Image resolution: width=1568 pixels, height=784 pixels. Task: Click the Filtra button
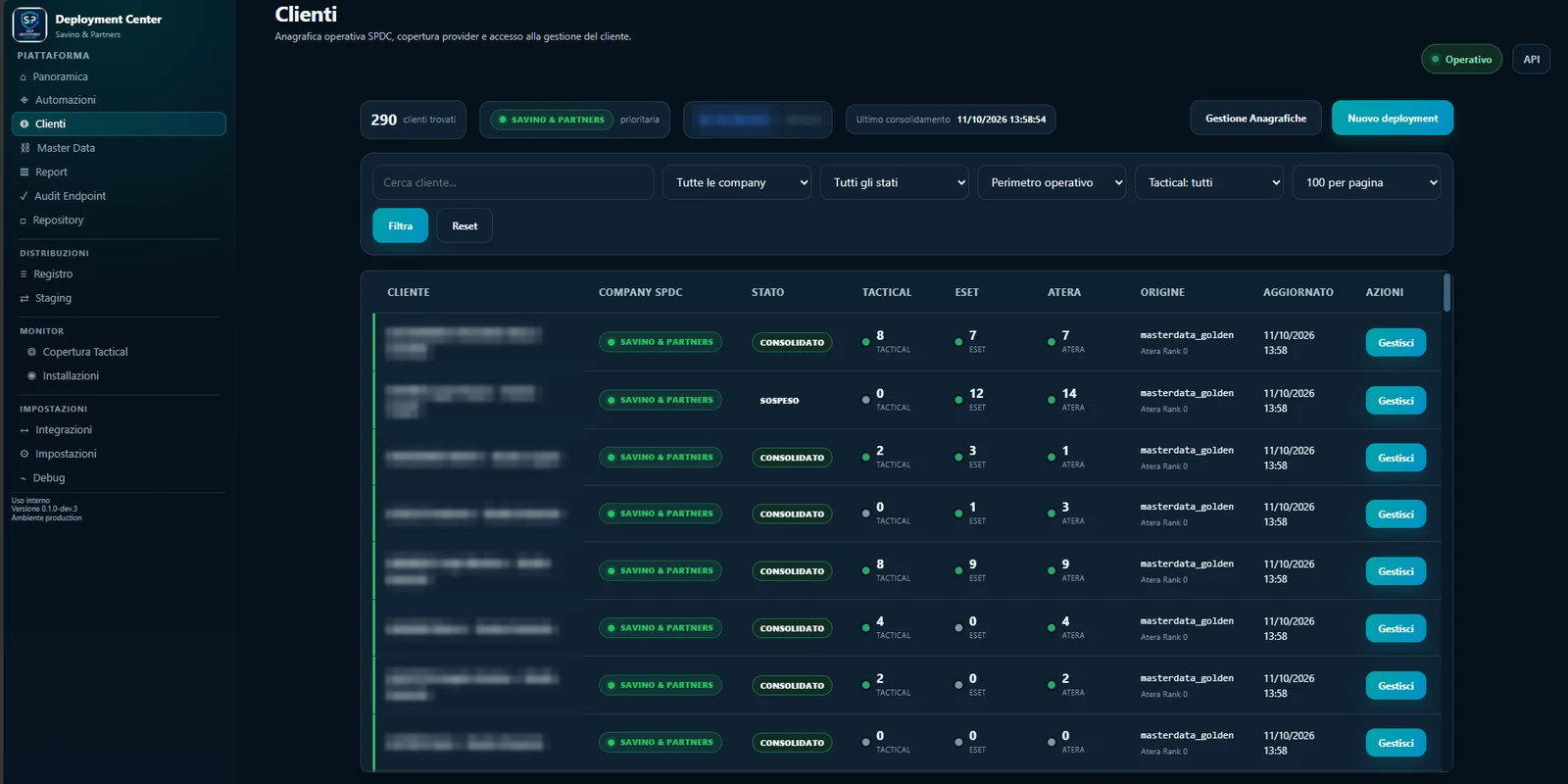pyautogui.click(x=400, y=225)
